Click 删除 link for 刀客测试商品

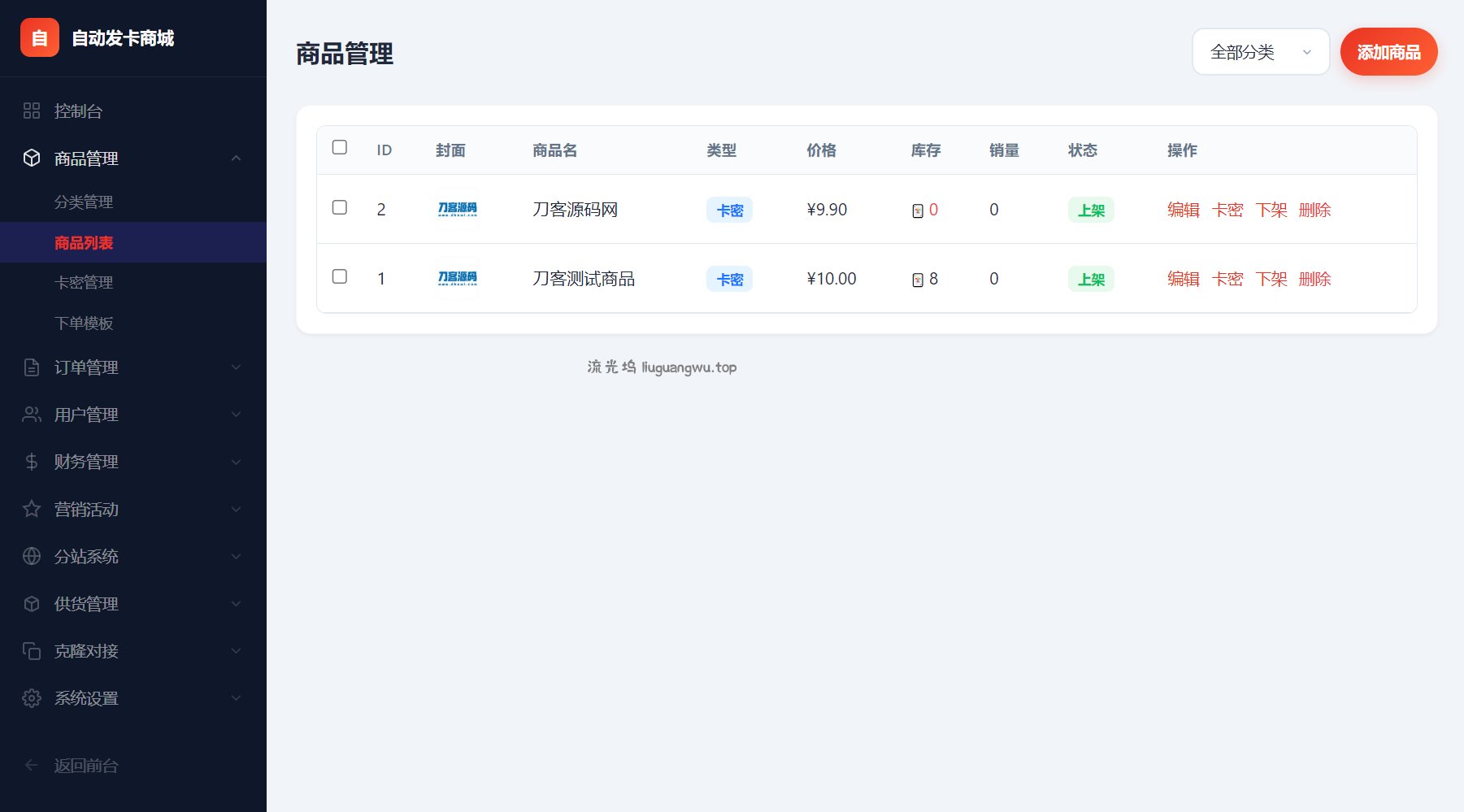click(1314, 279)
